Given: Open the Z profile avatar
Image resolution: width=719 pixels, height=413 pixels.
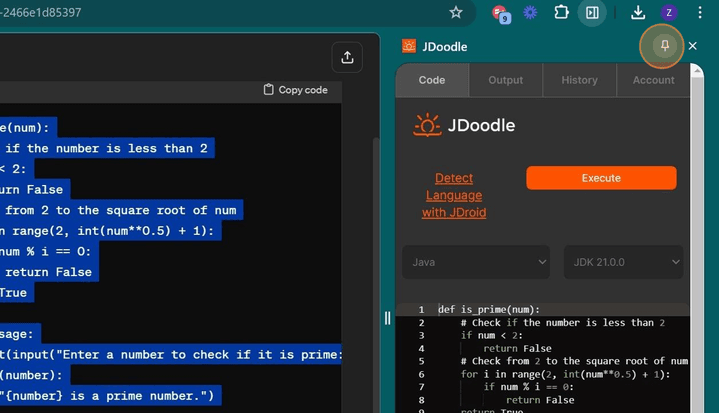Looking at the screenshot, I should (669, 13).
